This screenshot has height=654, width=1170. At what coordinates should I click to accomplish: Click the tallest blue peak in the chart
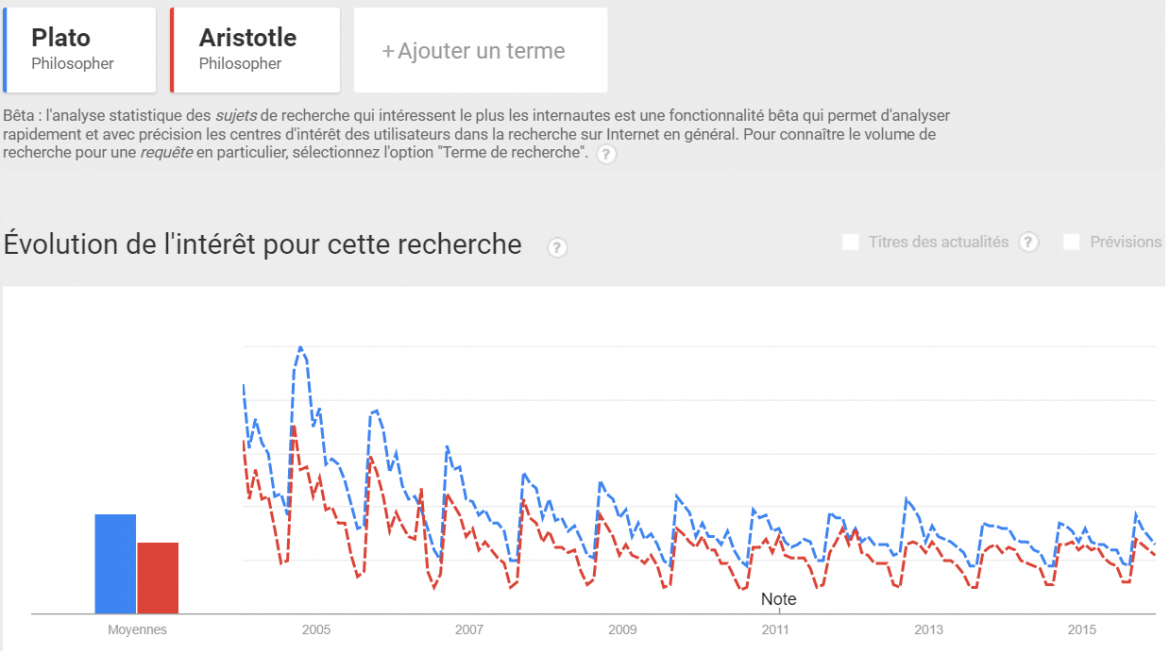[300, 347]
